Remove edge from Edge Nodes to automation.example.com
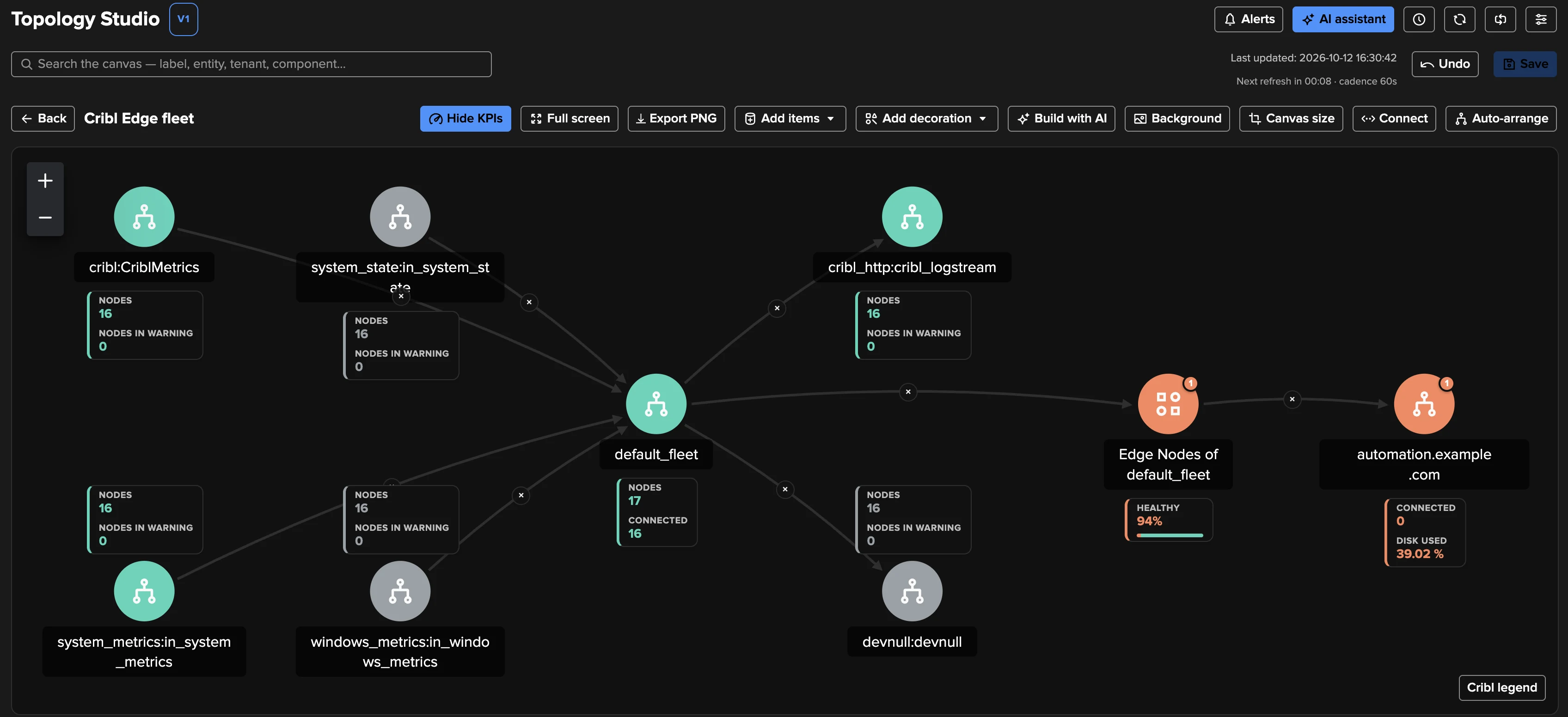 click(x=1292, y=399)
